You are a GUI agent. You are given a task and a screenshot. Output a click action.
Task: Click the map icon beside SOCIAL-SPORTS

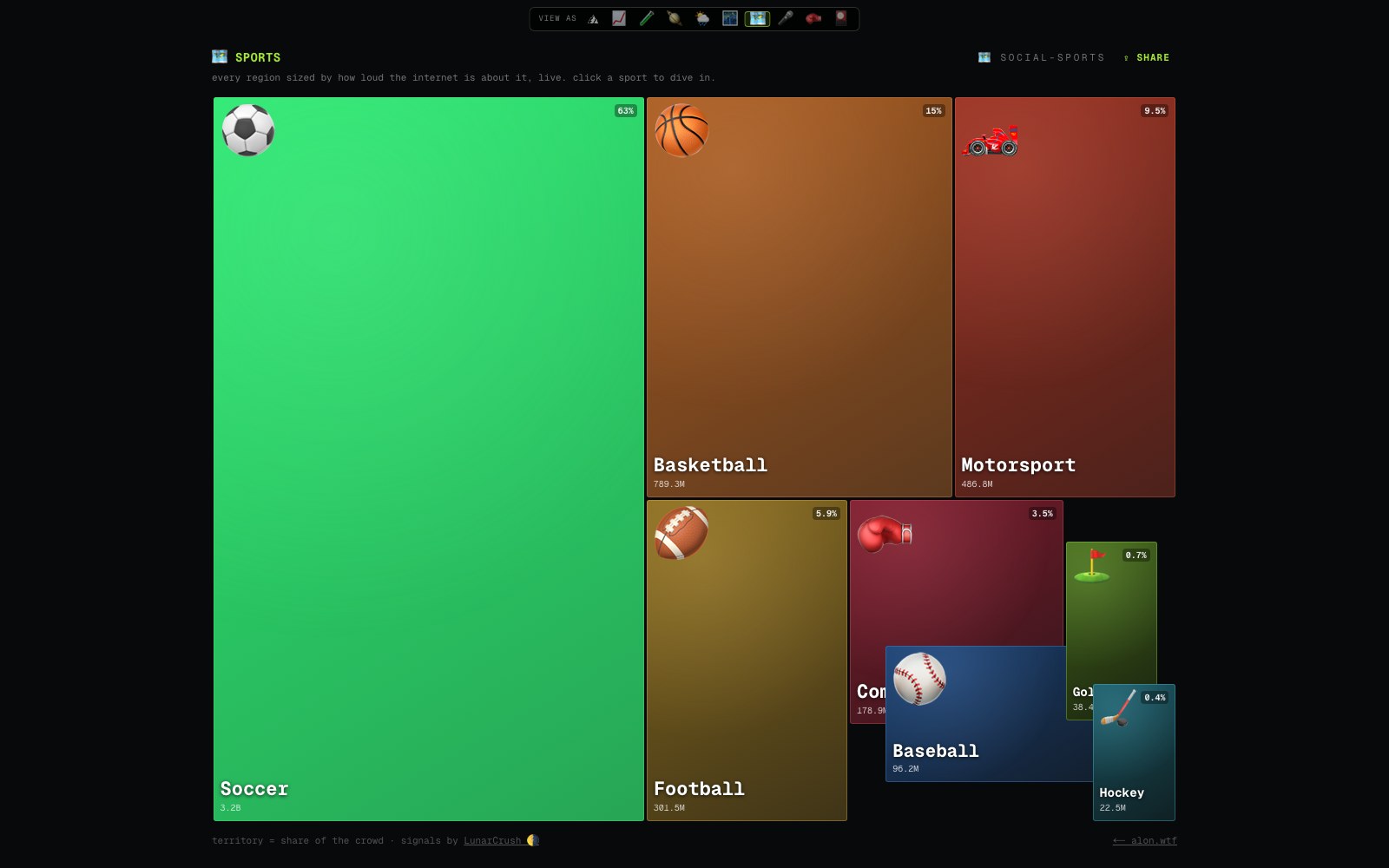(x=984, y=57)
